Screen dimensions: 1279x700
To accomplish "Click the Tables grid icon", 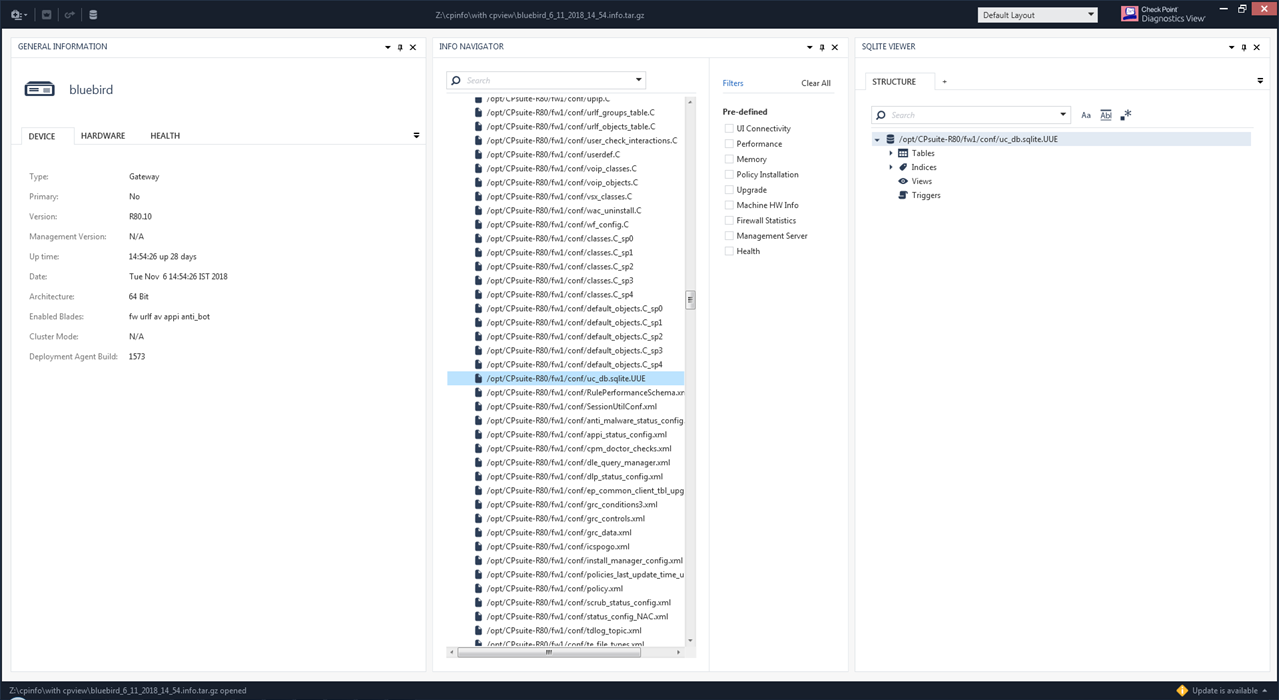I will (x=903, y=153).
